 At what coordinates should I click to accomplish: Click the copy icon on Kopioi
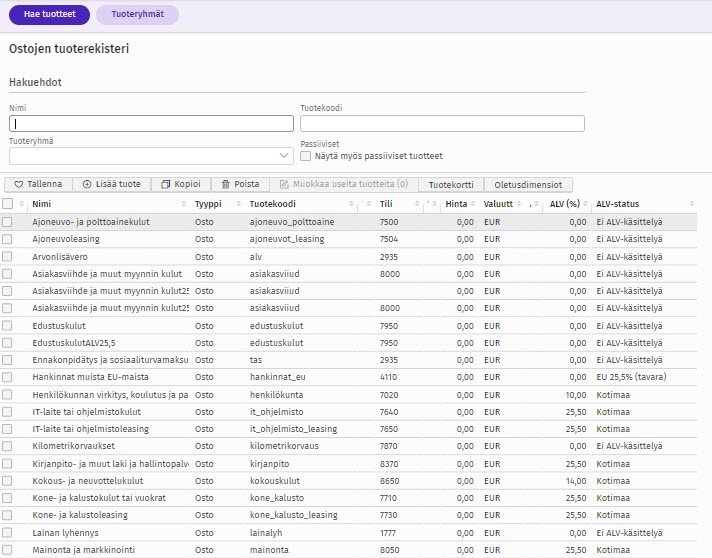166,184
